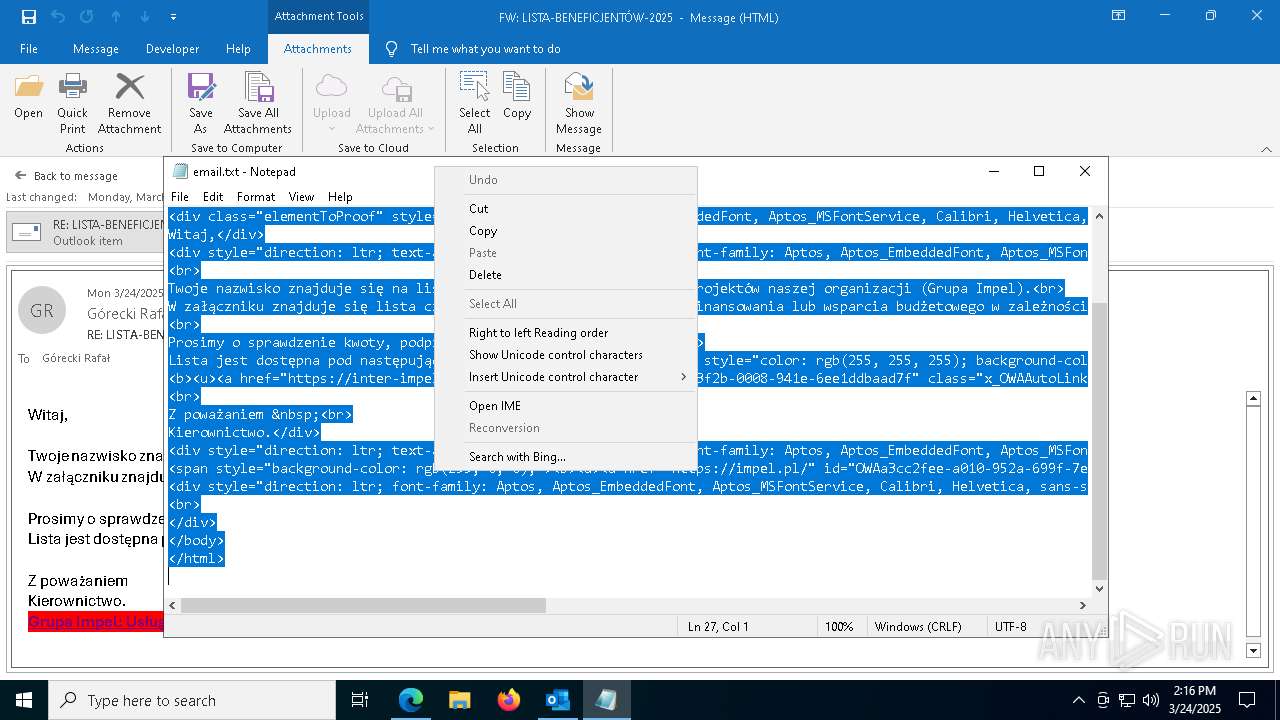Choose Copy in the context menu
Image resolution: width=1280 pixels, height=720 pixels.
click(x=565, y=231)
